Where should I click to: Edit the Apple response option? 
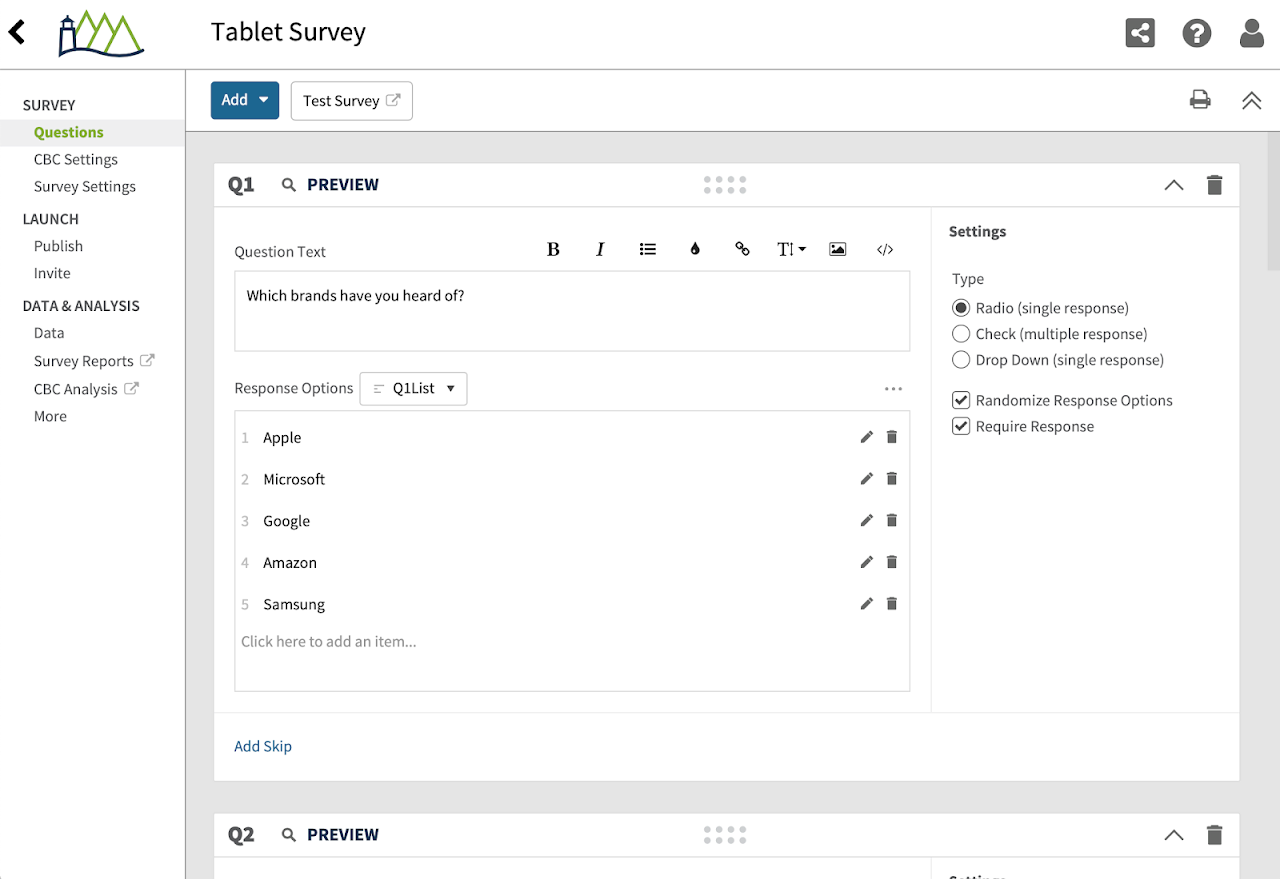[x=867, y=437]
